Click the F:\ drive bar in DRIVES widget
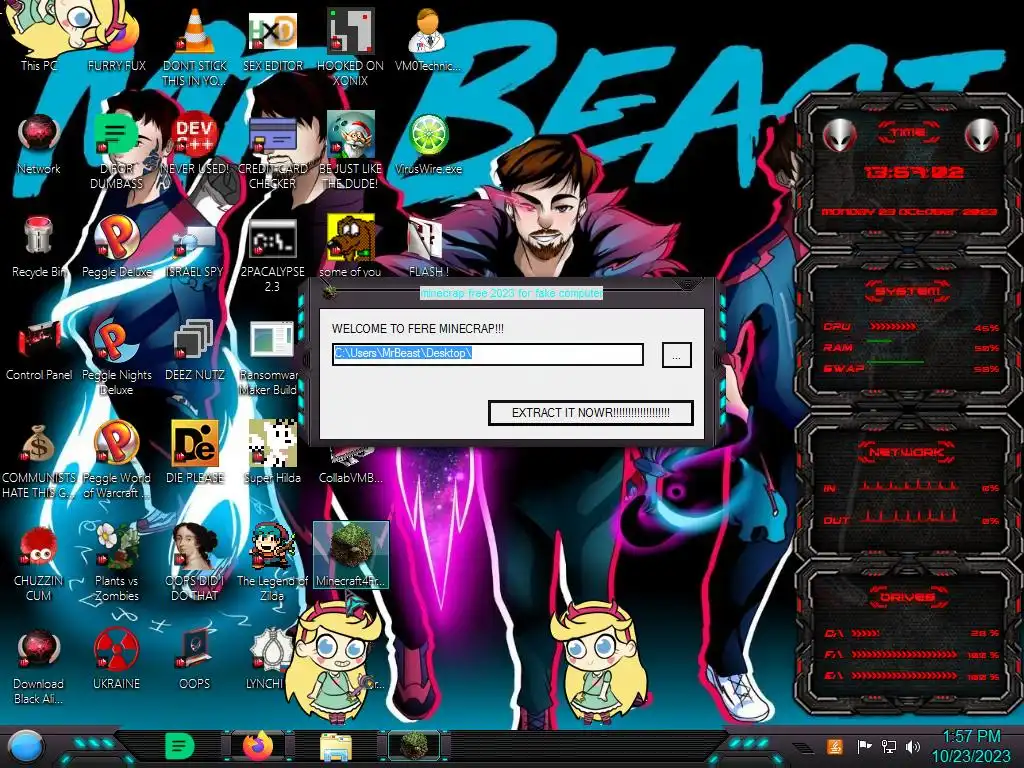This screenshot has height=768, width=1024. tap(904, 654)
